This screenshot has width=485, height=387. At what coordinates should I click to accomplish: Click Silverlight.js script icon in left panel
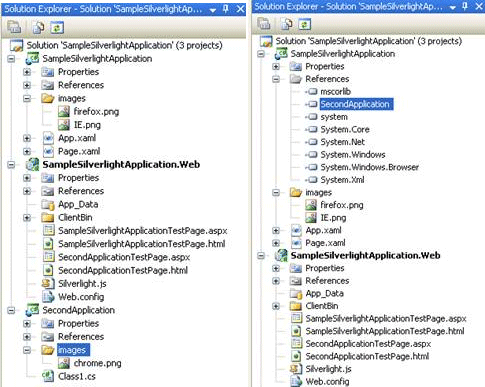(48, 284)
